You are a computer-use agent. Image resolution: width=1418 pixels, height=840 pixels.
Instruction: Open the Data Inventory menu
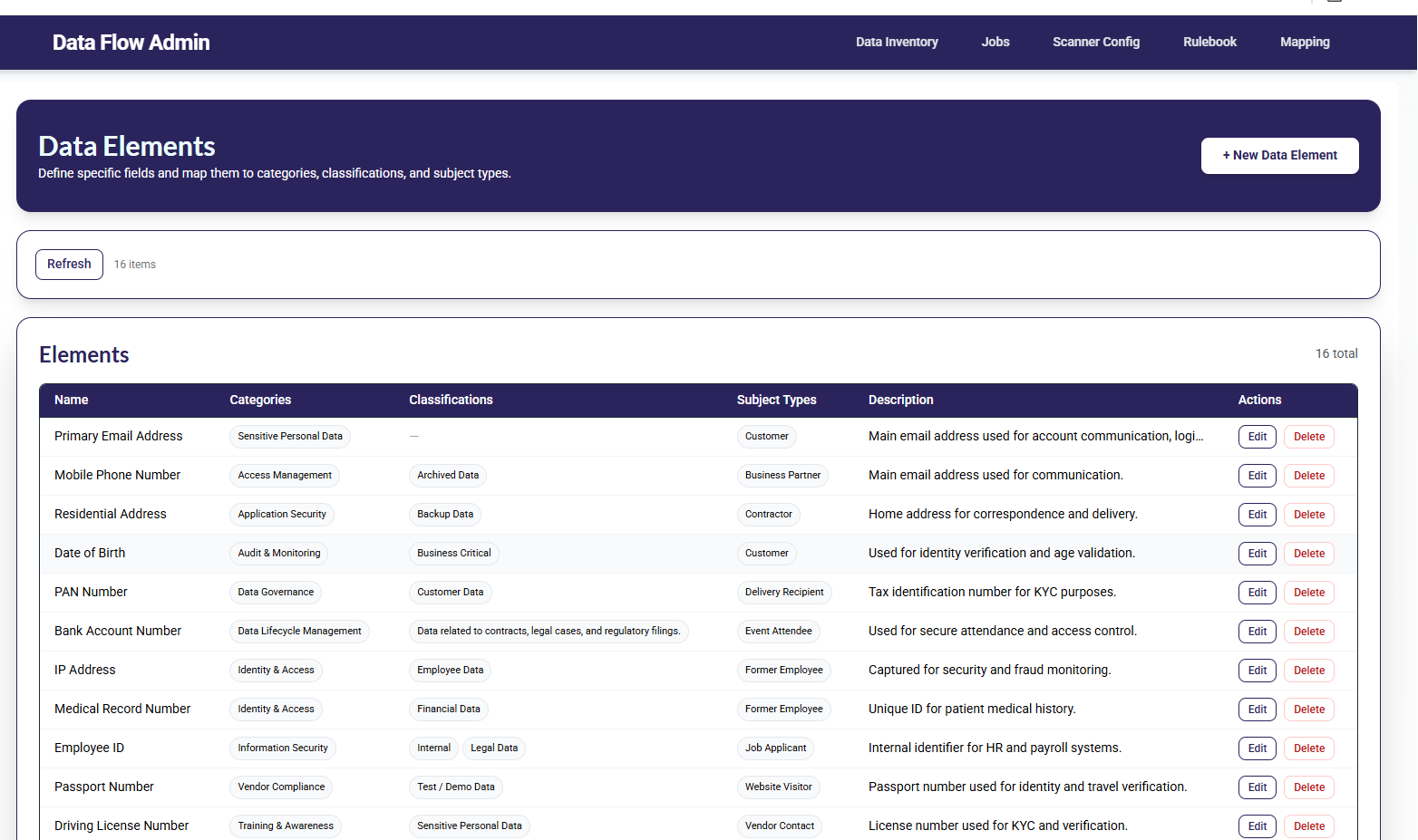pyautogui.click(x=897, y=42)
